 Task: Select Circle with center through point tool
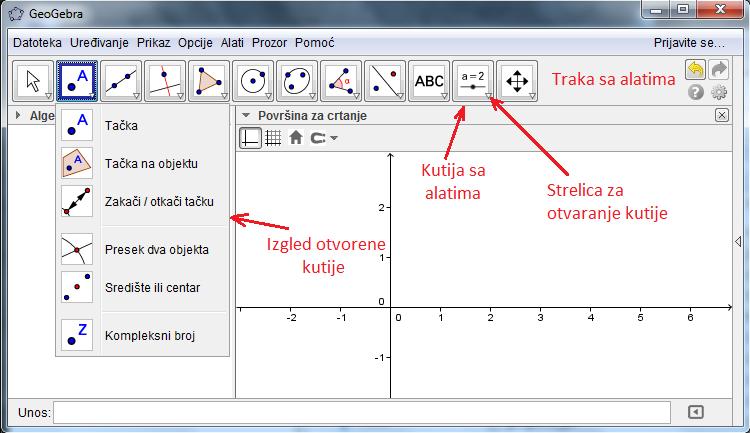click(253, 81)
